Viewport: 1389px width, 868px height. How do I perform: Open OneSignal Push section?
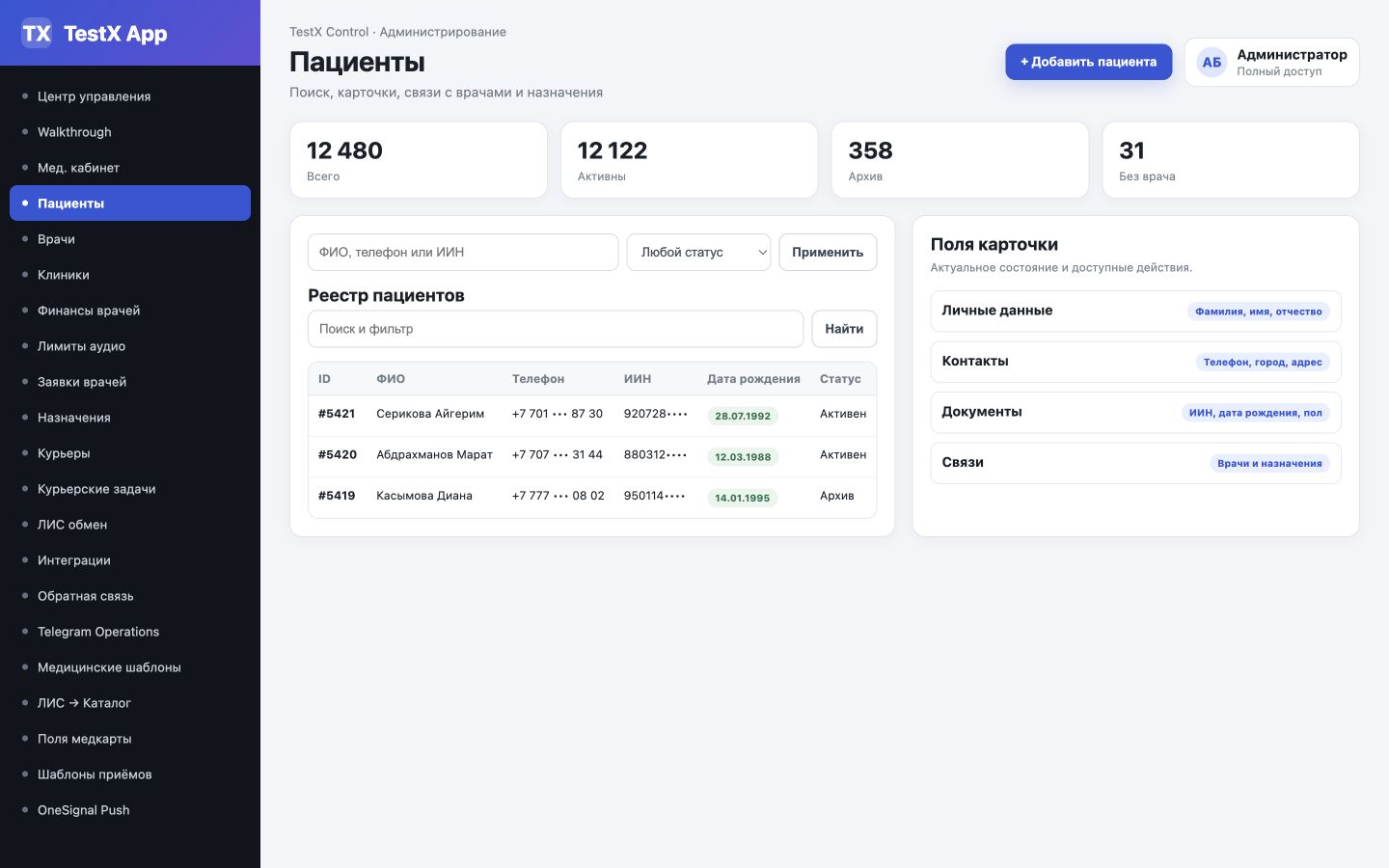(x=130, y=810)
